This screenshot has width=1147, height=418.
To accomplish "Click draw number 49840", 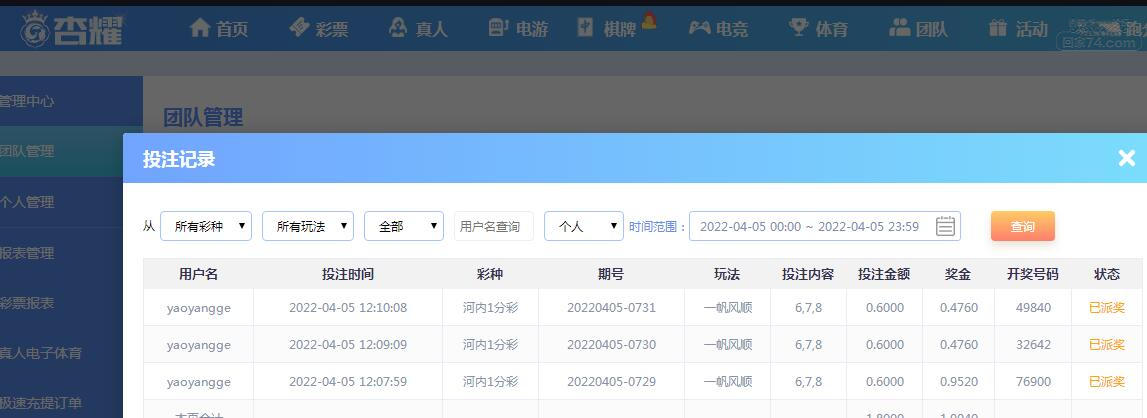I will [x=1033, y=307].
